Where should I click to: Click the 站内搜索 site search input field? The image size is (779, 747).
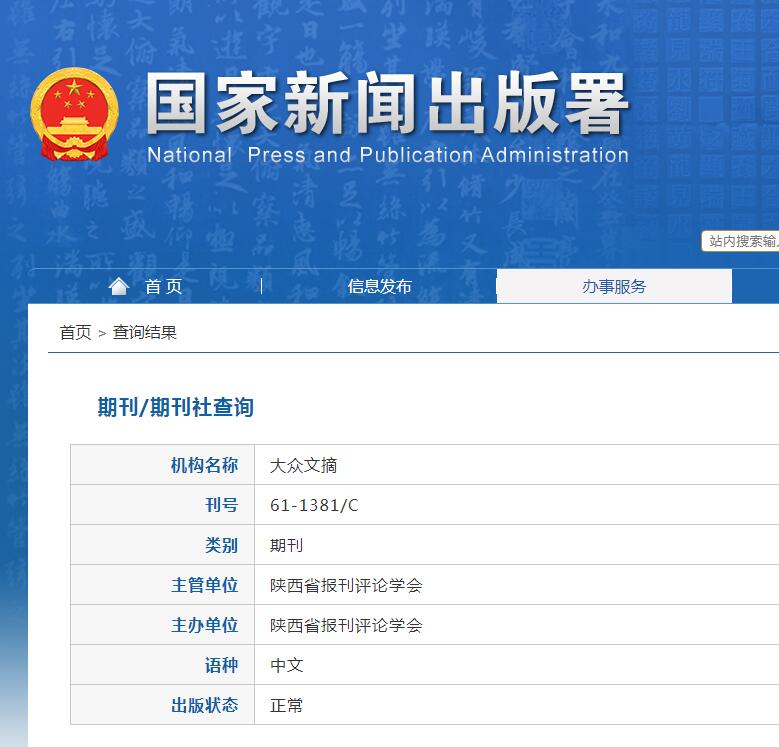click(x=741, y=241)
